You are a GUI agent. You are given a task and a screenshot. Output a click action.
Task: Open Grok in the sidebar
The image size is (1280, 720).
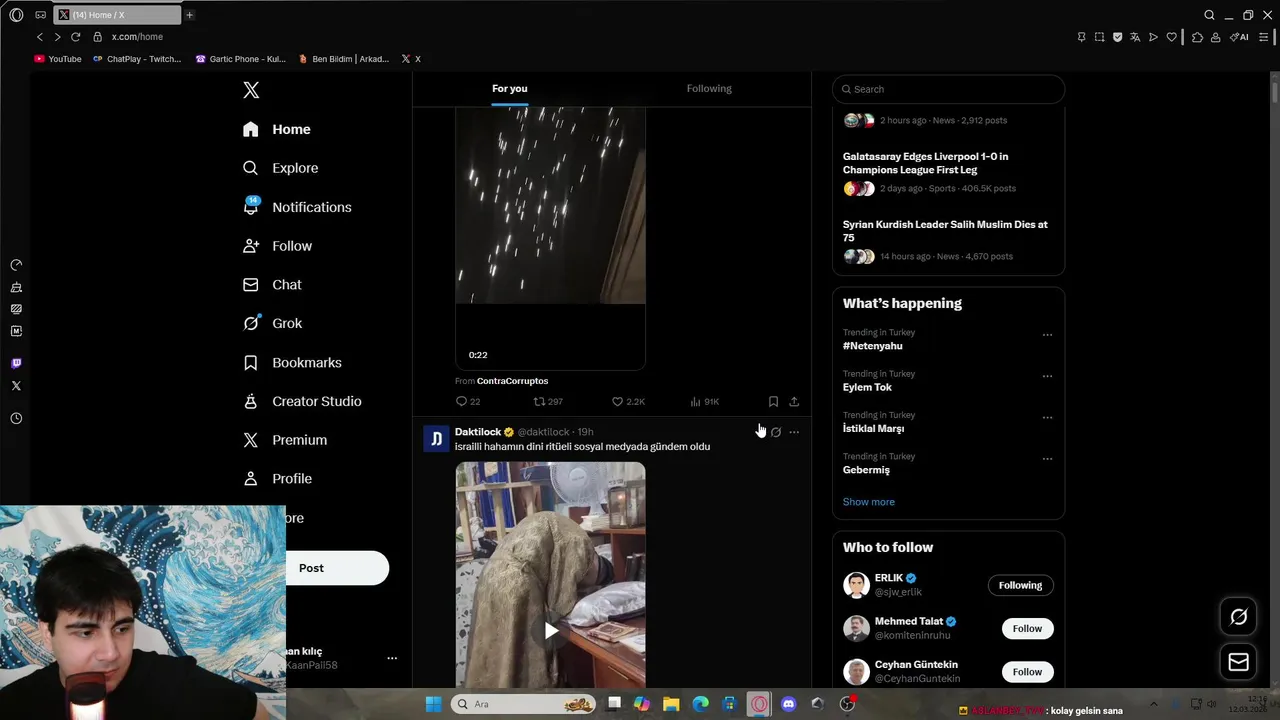(x=272, y=323)
